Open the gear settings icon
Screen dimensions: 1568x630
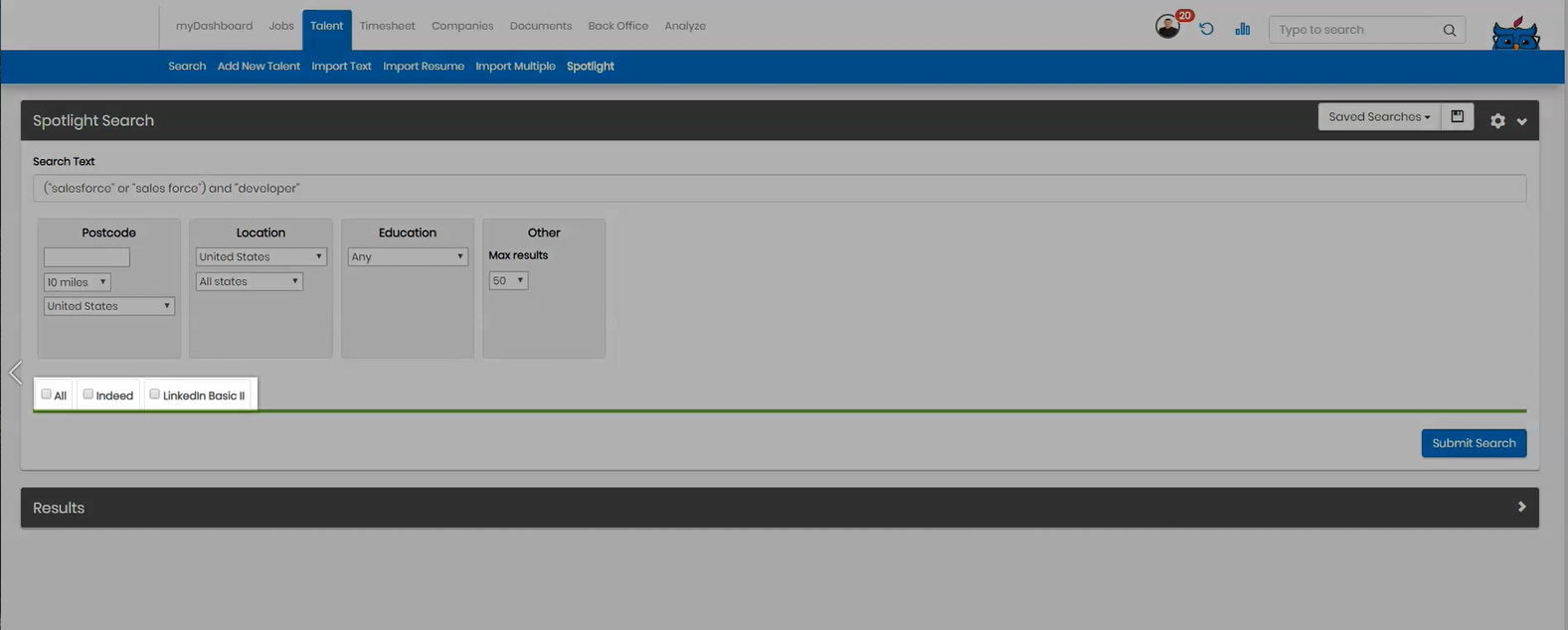(1497, 121)
